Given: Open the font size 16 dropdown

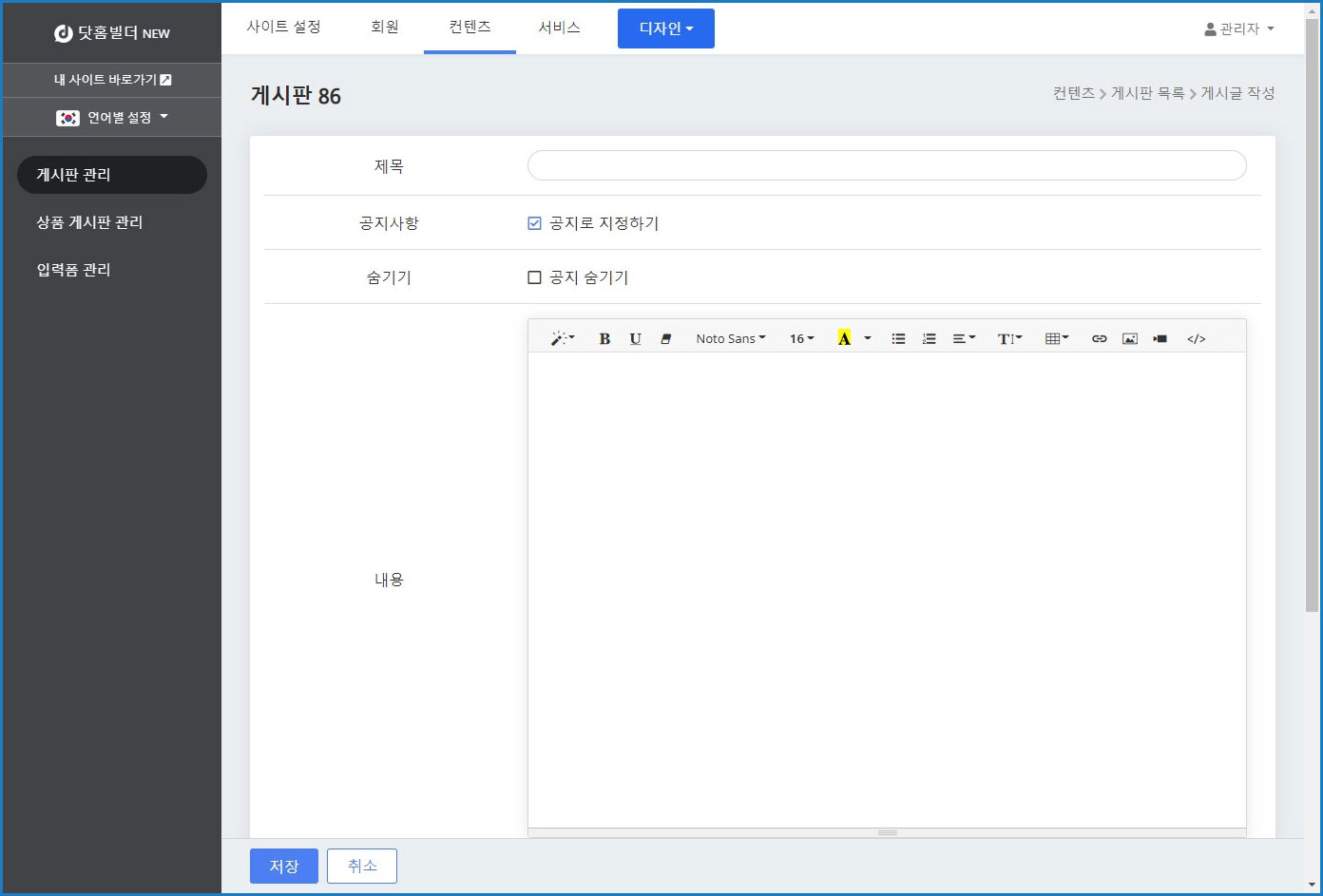Looking at the screenshot, I should 801,338.
